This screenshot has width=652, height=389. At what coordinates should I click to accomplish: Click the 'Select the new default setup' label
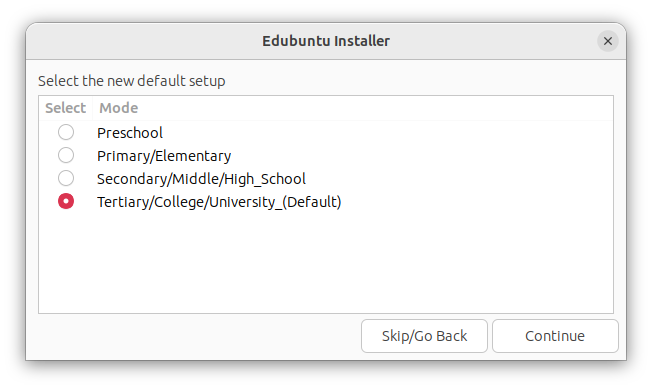pyautogui.click(x=131, y=81)
